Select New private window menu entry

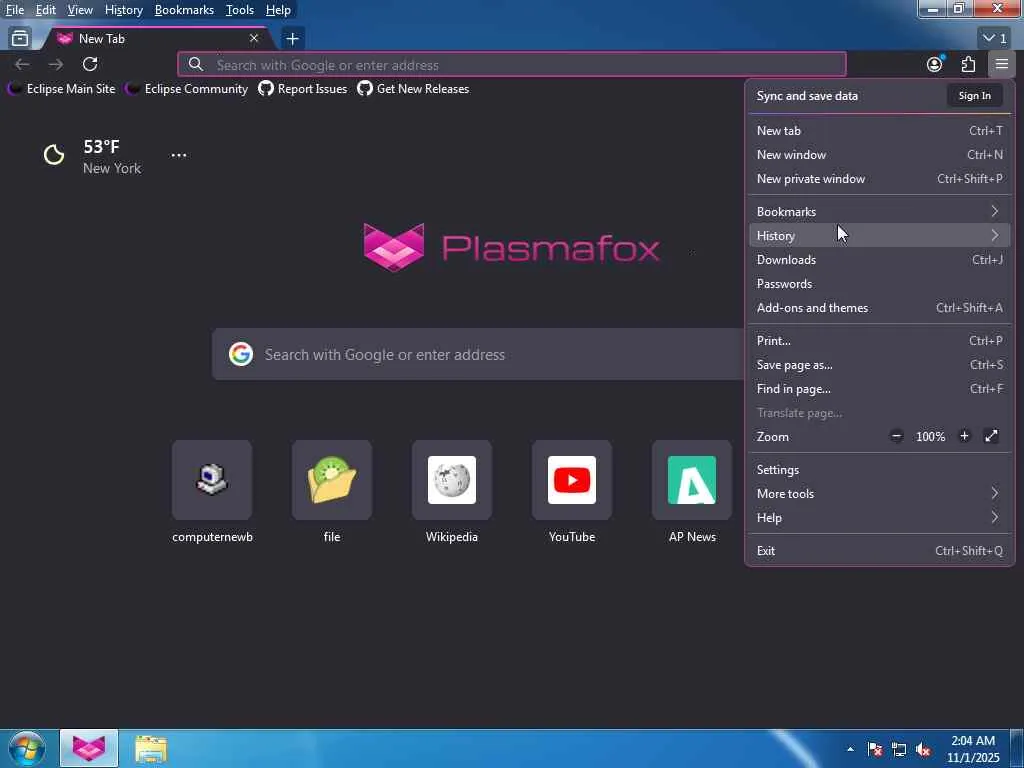point(880,179)
